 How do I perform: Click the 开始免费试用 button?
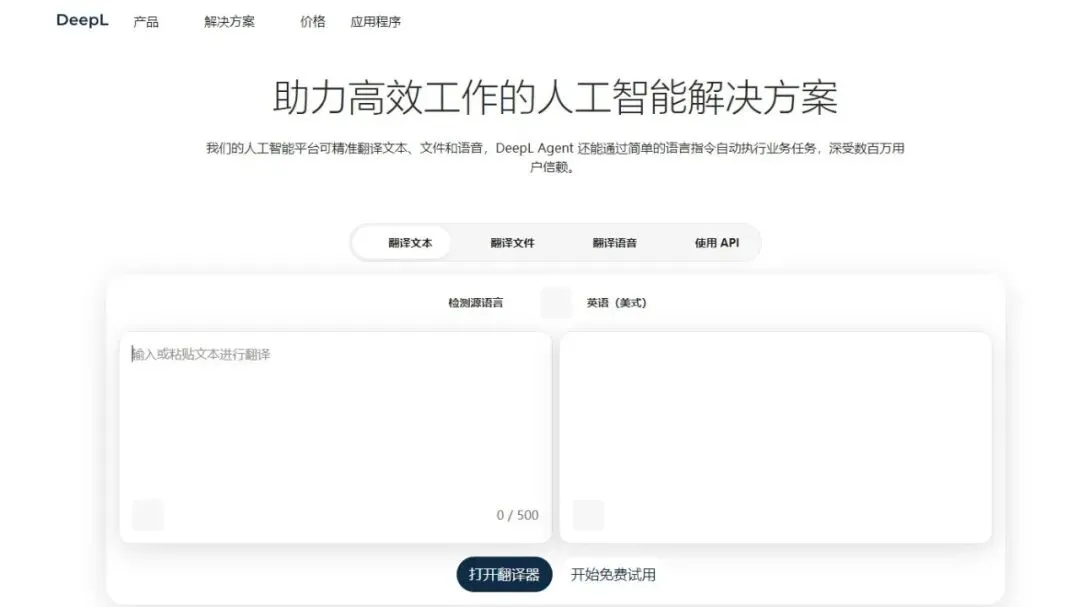coord(613,574)
